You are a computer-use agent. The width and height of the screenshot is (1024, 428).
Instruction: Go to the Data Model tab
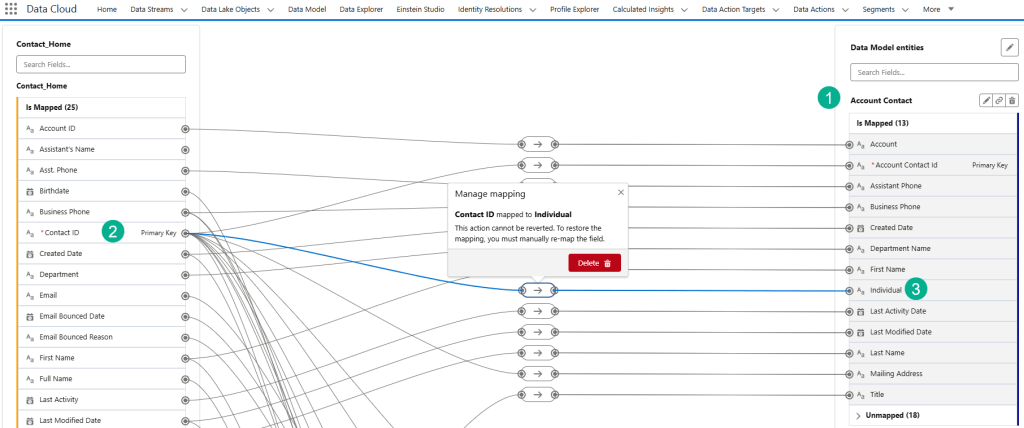307,9
